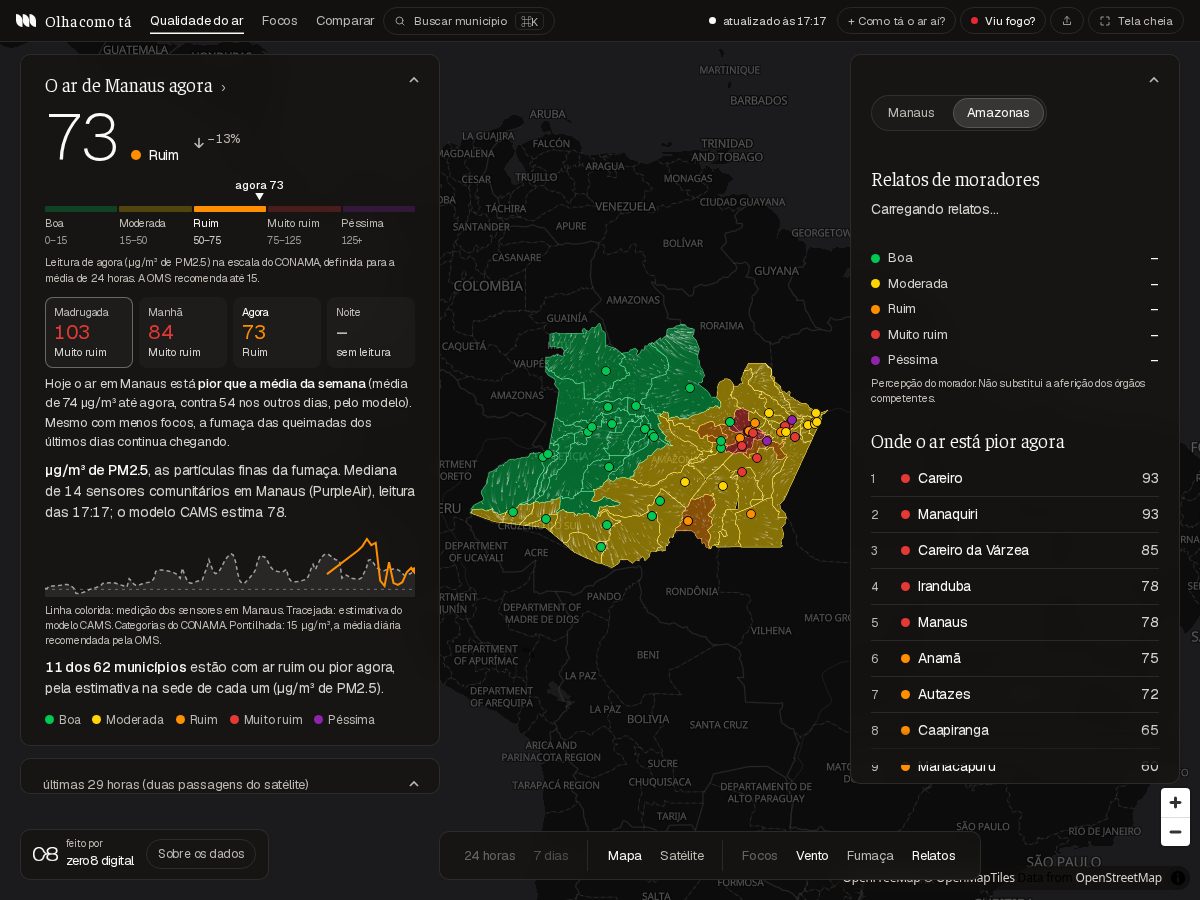Screen dimensions: 1200x900
Task: Switch the time range to 7 dias
Action: pyautogui.click(x=551, y=856)
